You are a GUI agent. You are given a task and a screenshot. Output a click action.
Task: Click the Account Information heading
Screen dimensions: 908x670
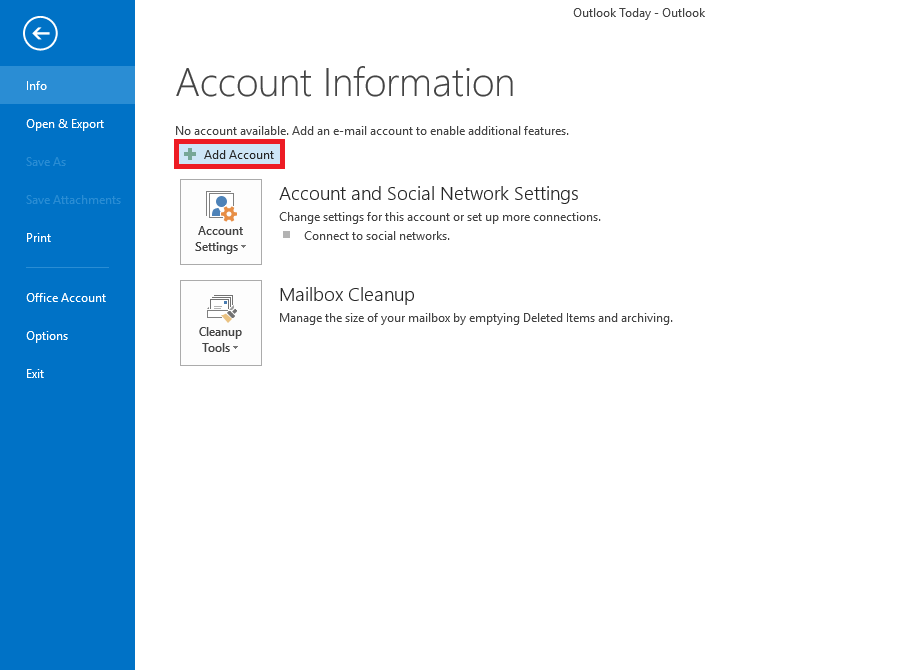click(x=345, y=82)
